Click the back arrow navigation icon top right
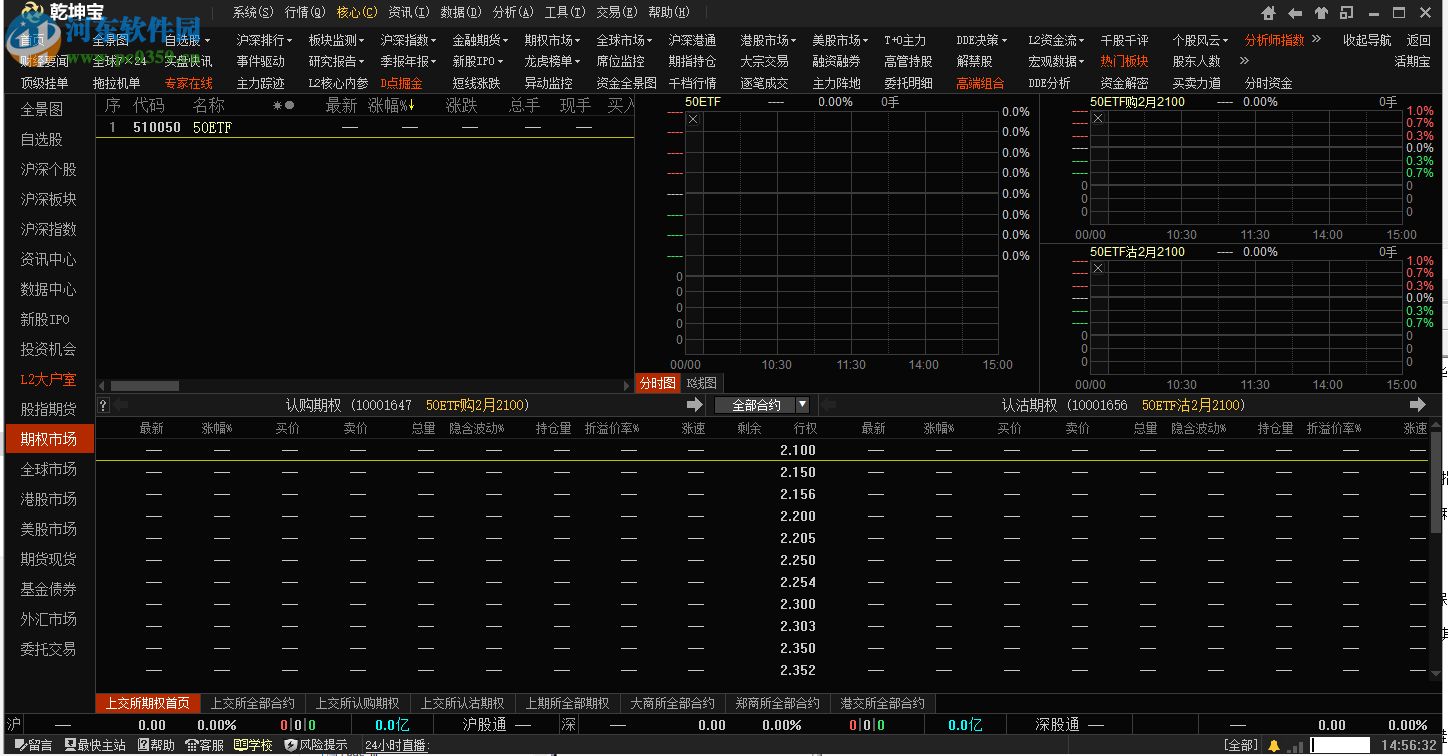The height and width of the screenshot is (756, 1448). coord(1295,12)
